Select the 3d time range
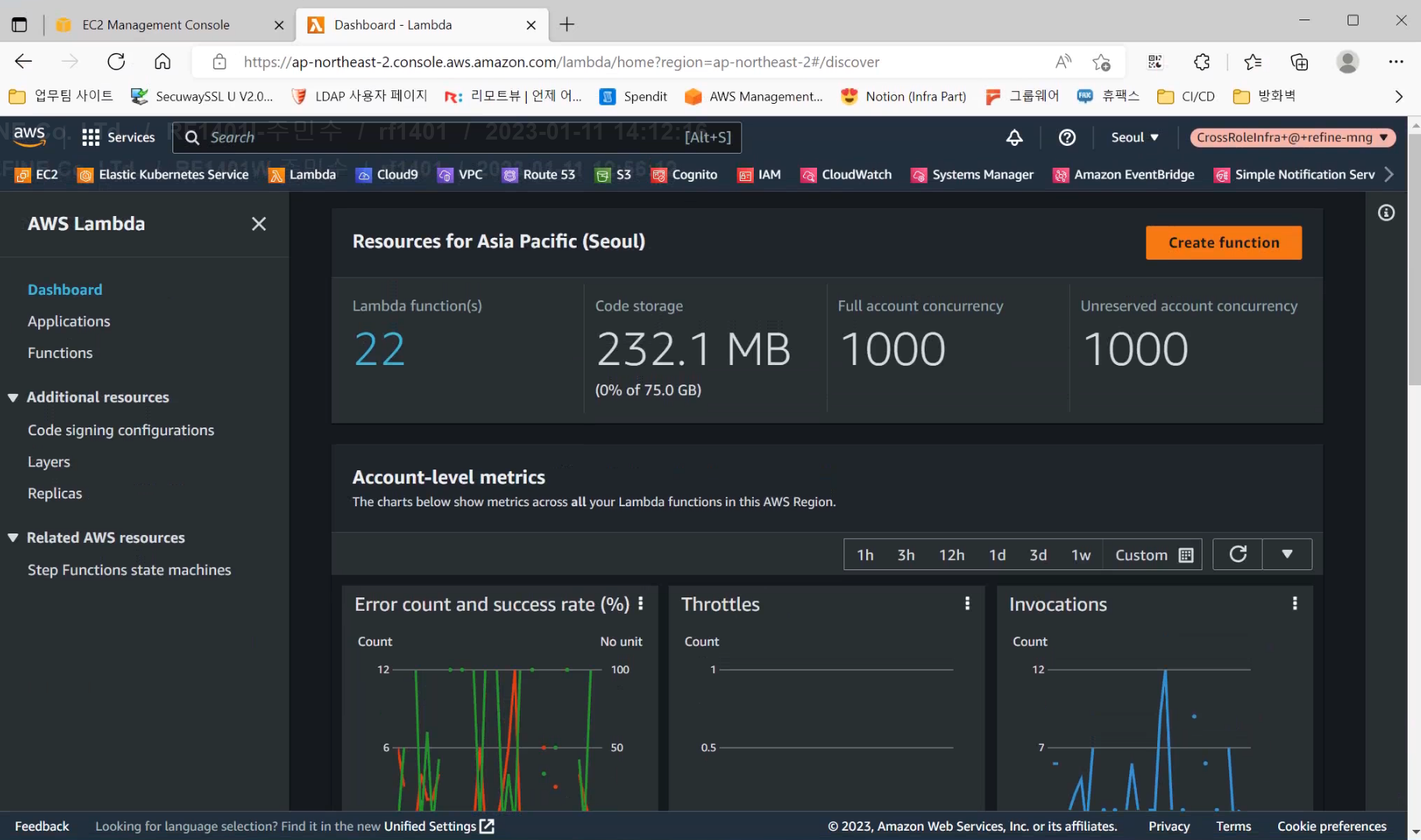This screenshot has width=1421, height=840. click(1038, 555)
